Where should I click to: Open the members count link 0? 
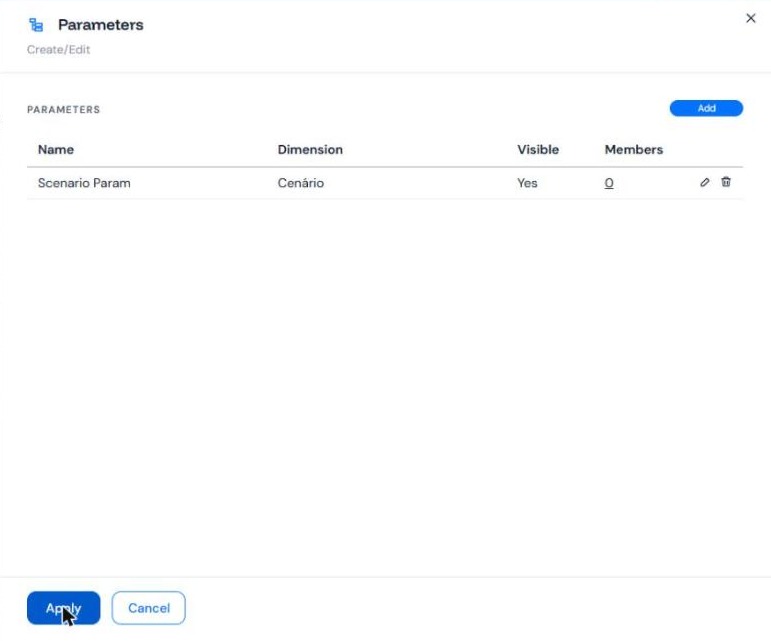609,183
